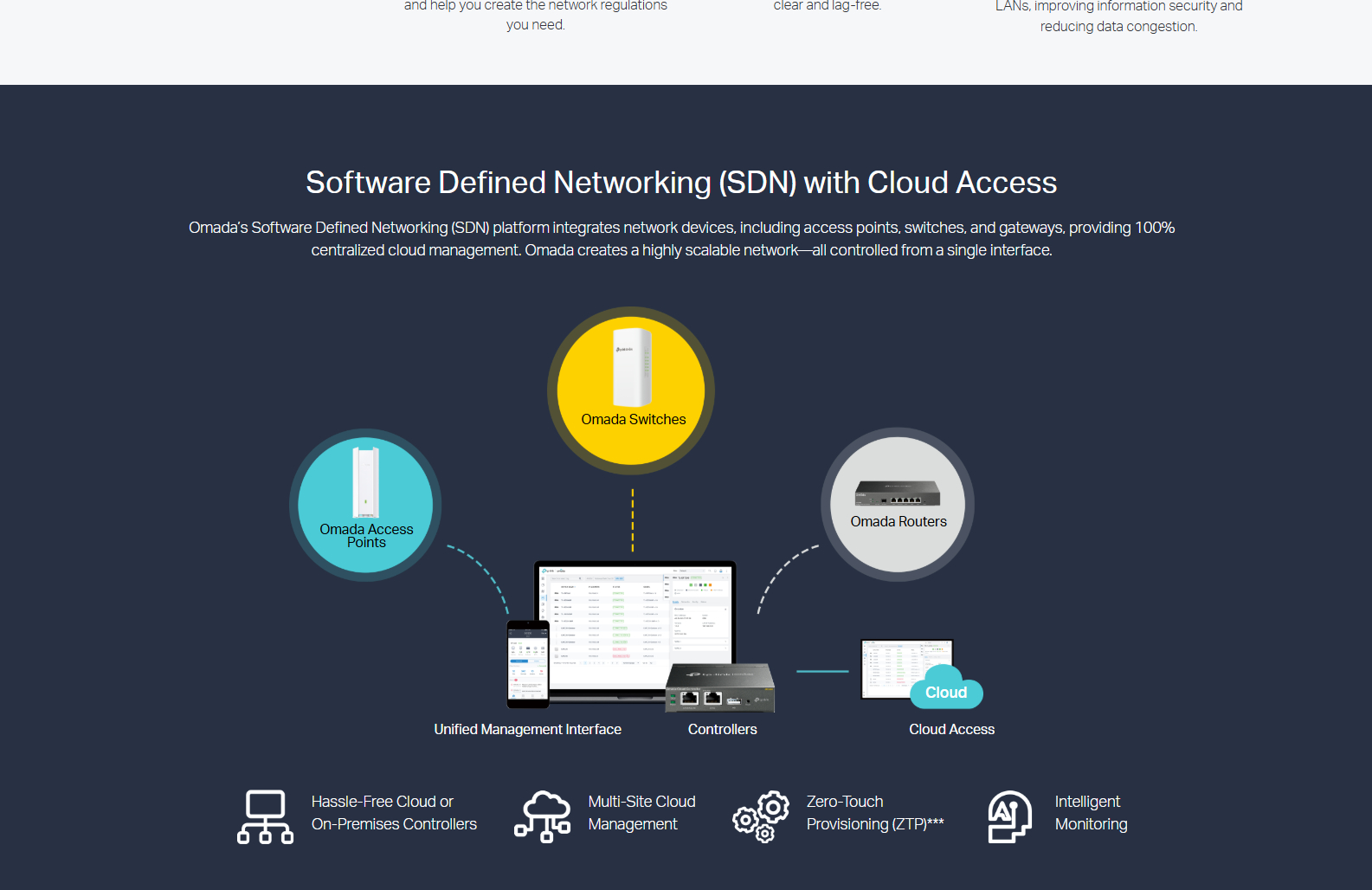The width and height of the screenshot is (1372, 890).
Task: Click the network controller hierarchy icon
Action: pyautogui.click(x=265, y=816)
